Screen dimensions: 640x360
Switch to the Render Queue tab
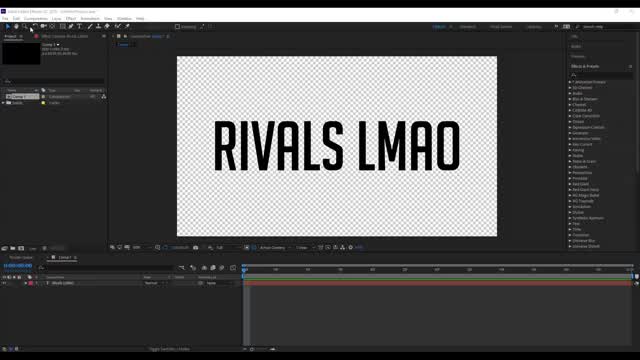(21, 258)
